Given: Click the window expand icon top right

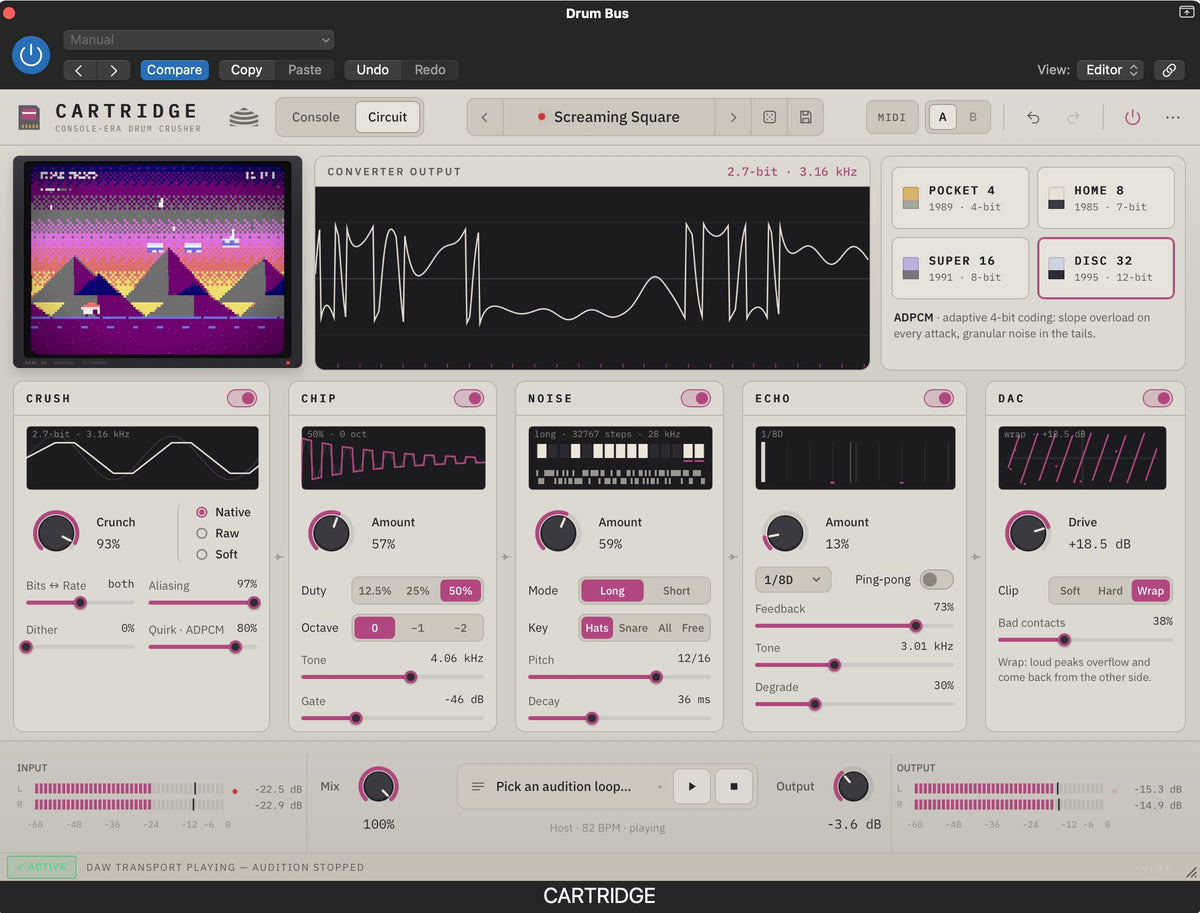Looking at the screenshot, I should [x=1186, y=12].
